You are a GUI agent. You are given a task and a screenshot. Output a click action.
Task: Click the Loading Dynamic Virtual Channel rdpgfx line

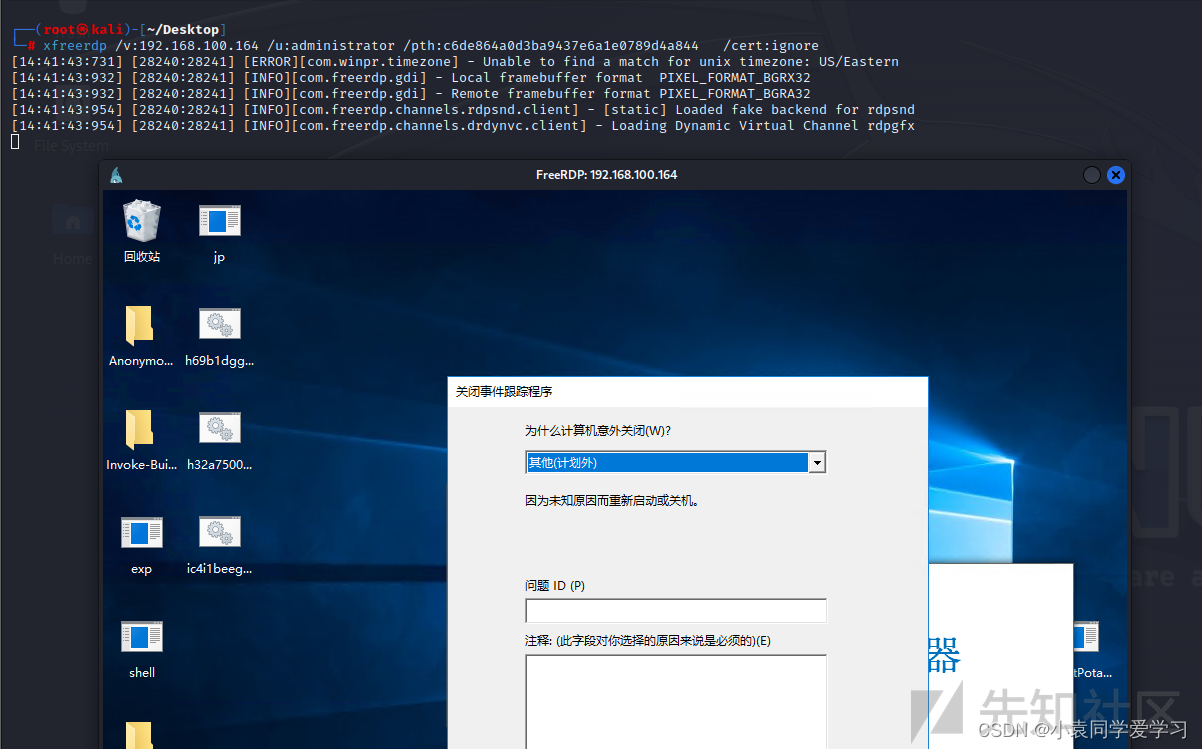click(463, 126)
